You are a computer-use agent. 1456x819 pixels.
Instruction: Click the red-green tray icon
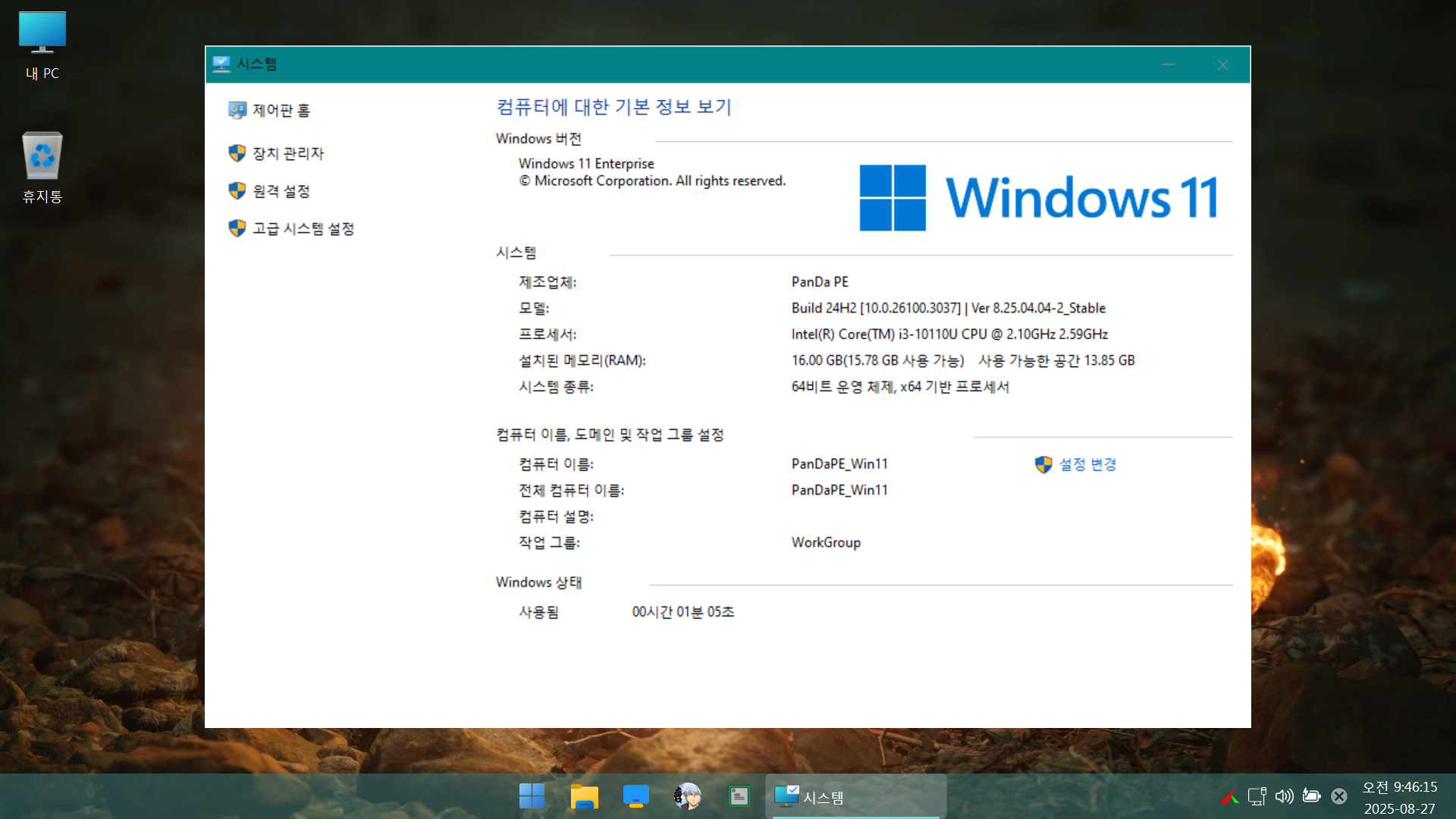(1229, 797)
